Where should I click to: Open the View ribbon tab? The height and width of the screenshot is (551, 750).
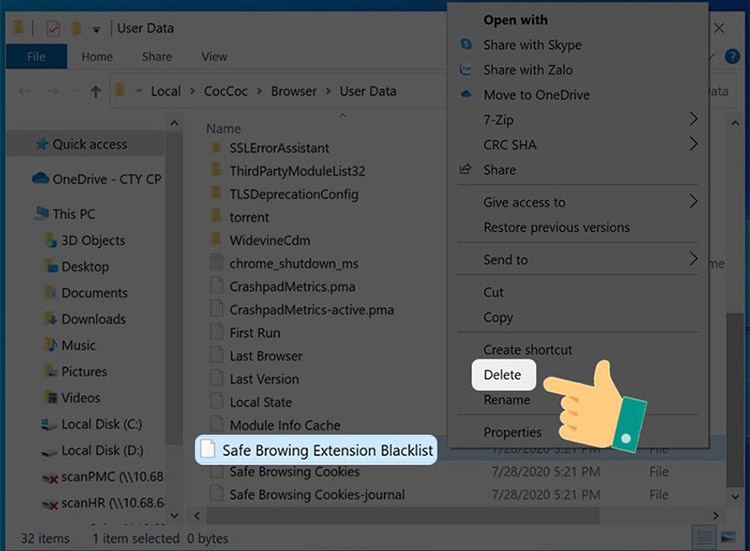pos(214,56)
